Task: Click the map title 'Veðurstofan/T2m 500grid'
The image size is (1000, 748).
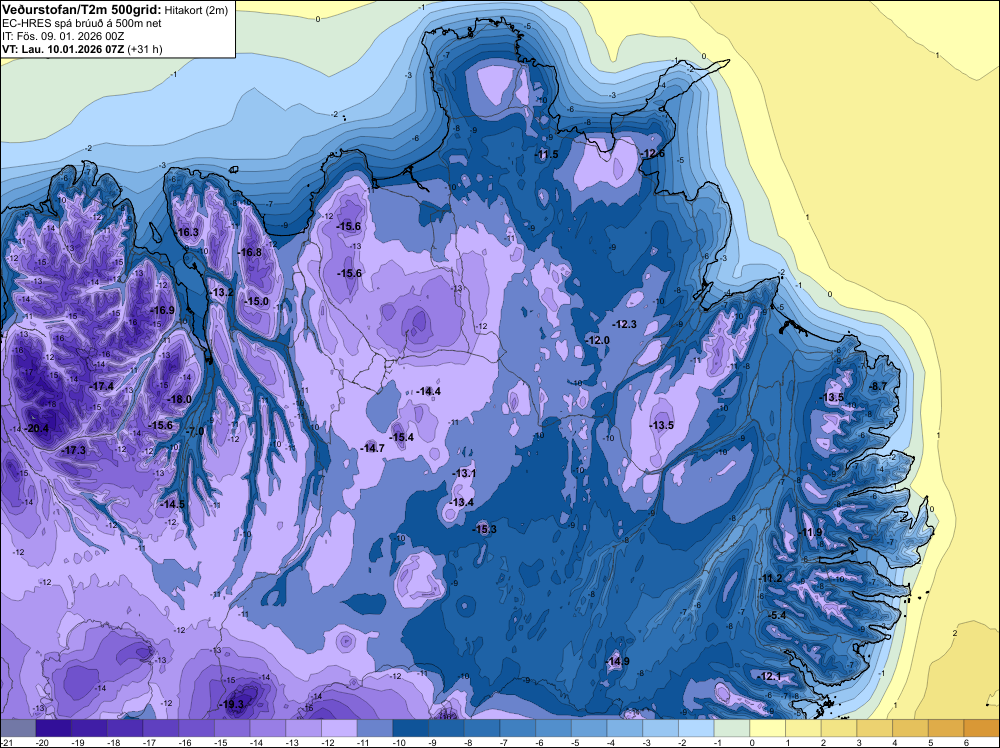Action: point(82,10)
